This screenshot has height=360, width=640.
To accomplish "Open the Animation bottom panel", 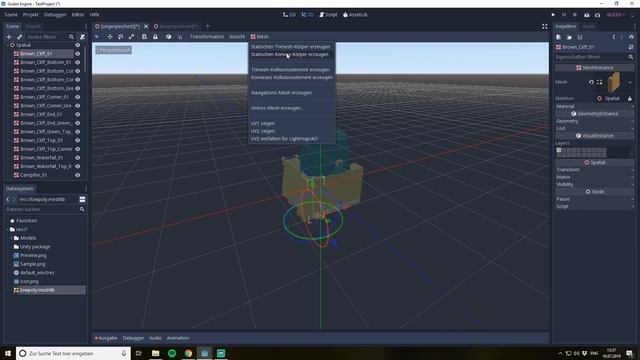I will pyautogui.click(x=178, y=338).
